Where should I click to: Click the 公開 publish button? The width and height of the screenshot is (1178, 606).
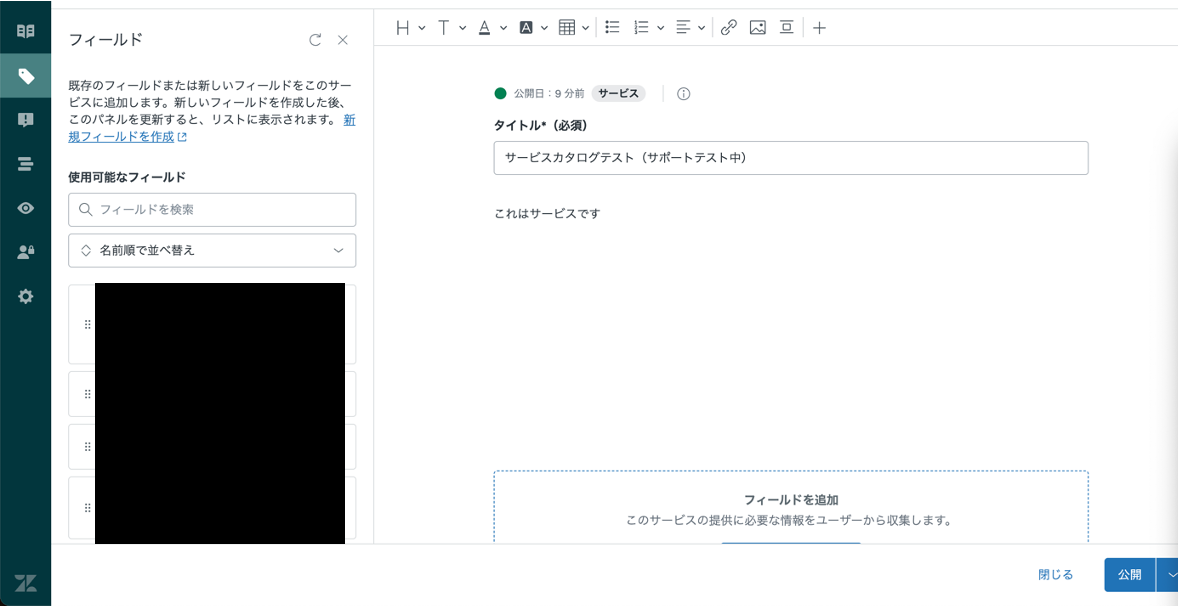pos(1130,574)
